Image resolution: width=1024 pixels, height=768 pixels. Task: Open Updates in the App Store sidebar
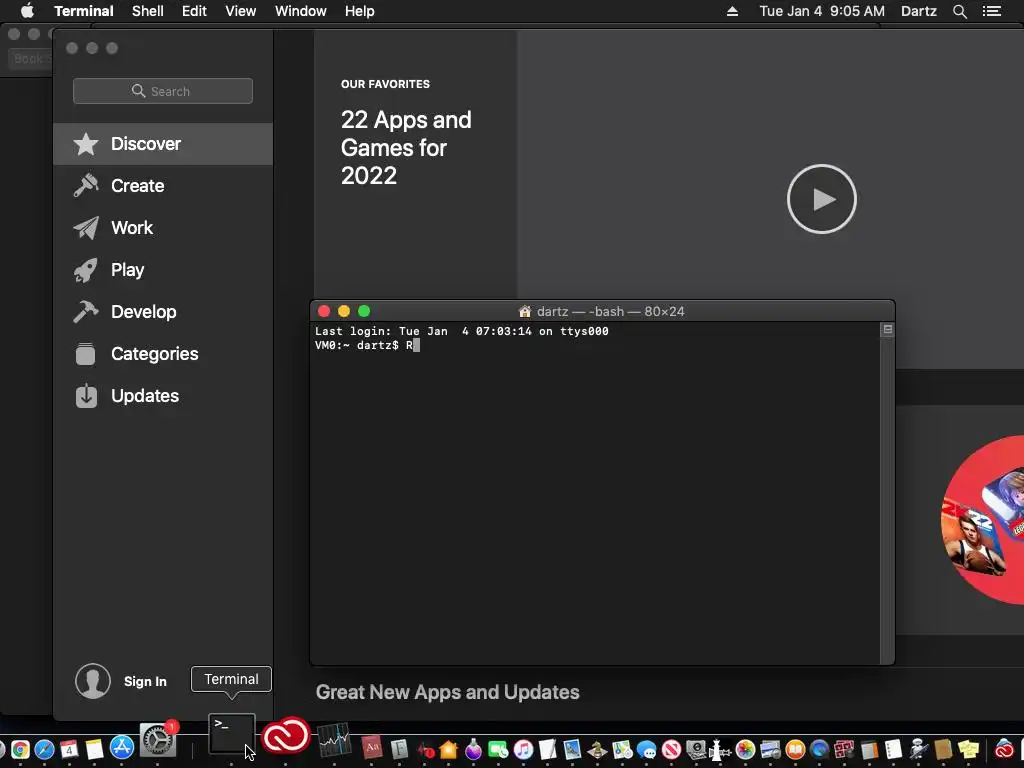pos(163,396)
